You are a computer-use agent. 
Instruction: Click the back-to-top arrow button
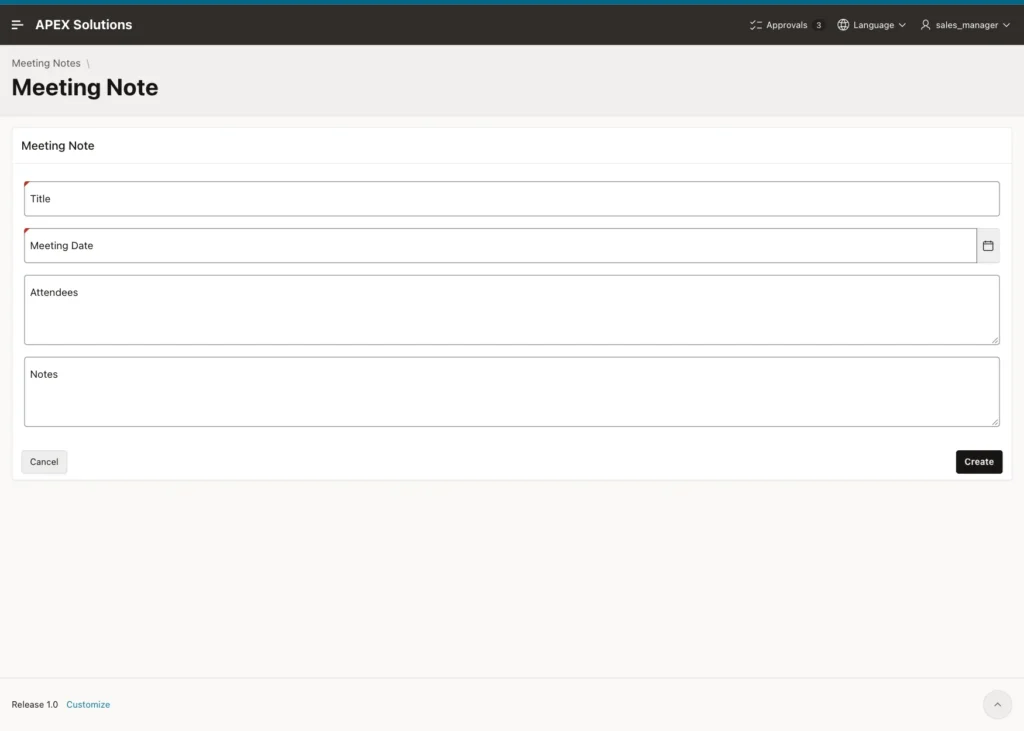click(997, 704)
